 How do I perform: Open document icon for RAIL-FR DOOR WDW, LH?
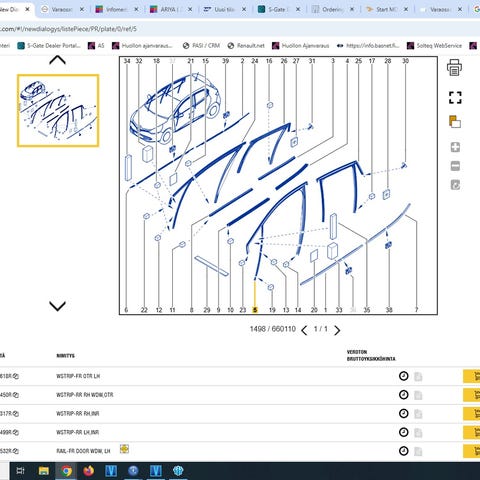pos(418,452)
